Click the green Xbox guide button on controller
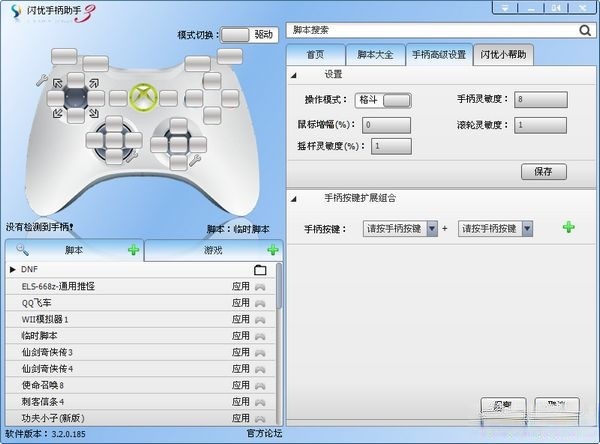The height and width of the screenshot is (444, 600). [x=143, y=97]
